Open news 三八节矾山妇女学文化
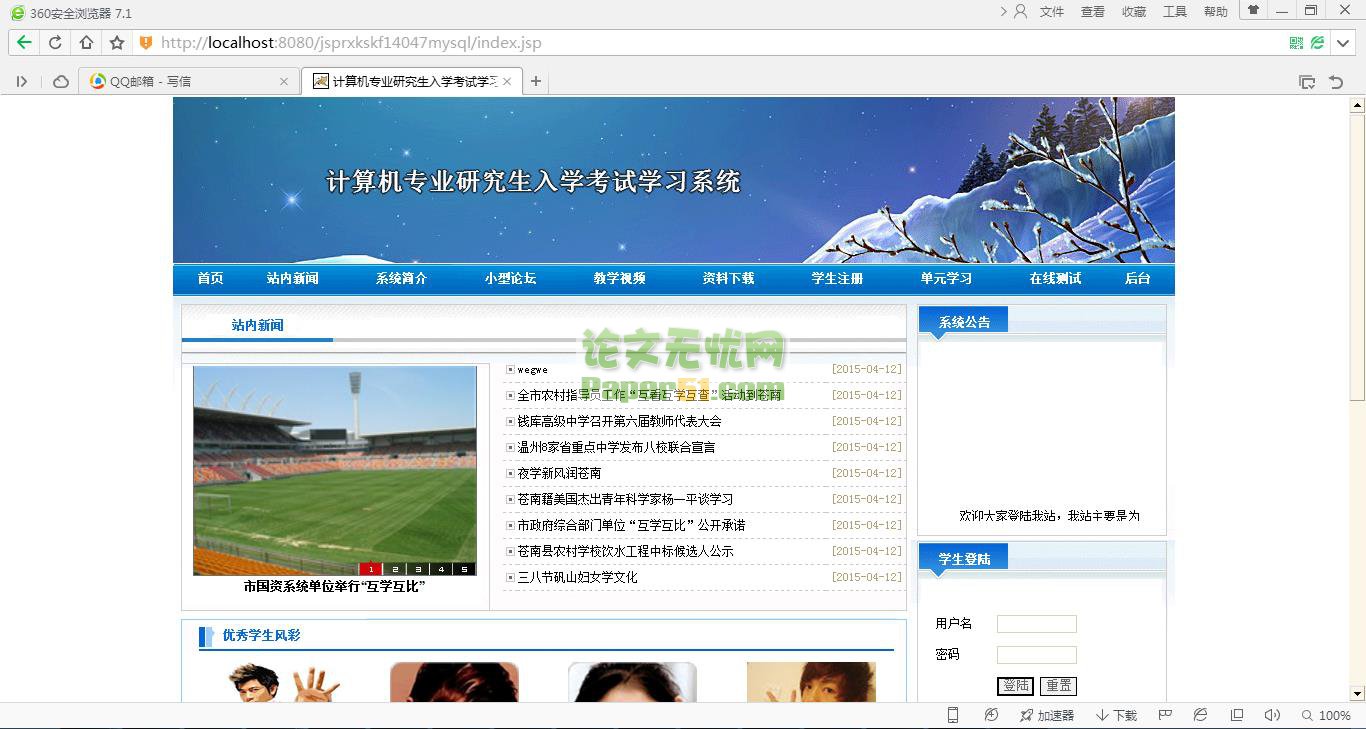The image size is (1366, 729). click(x=577, y=578)
